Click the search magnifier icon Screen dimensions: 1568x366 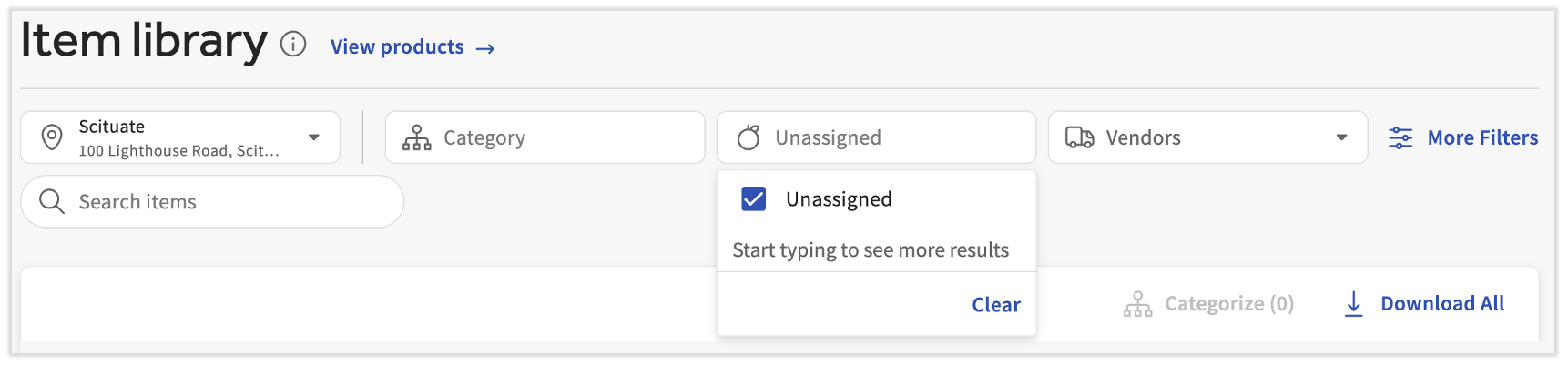point(52,201)
